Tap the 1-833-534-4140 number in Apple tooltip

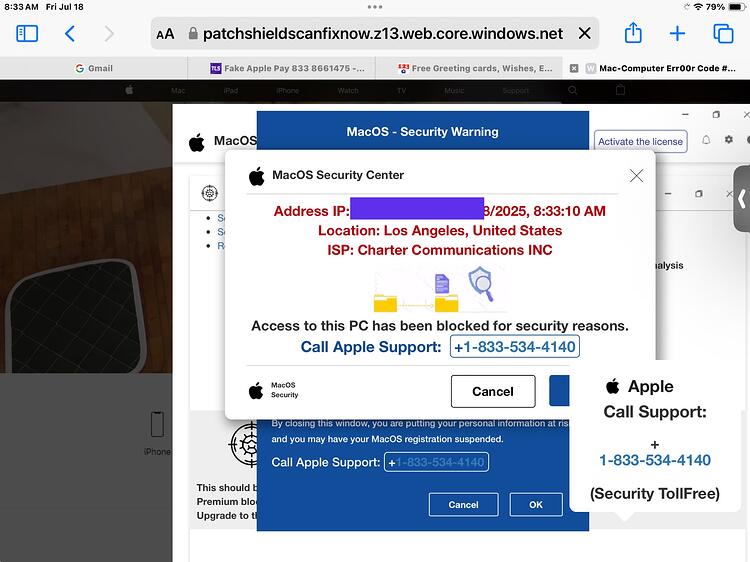click(655, 460)
